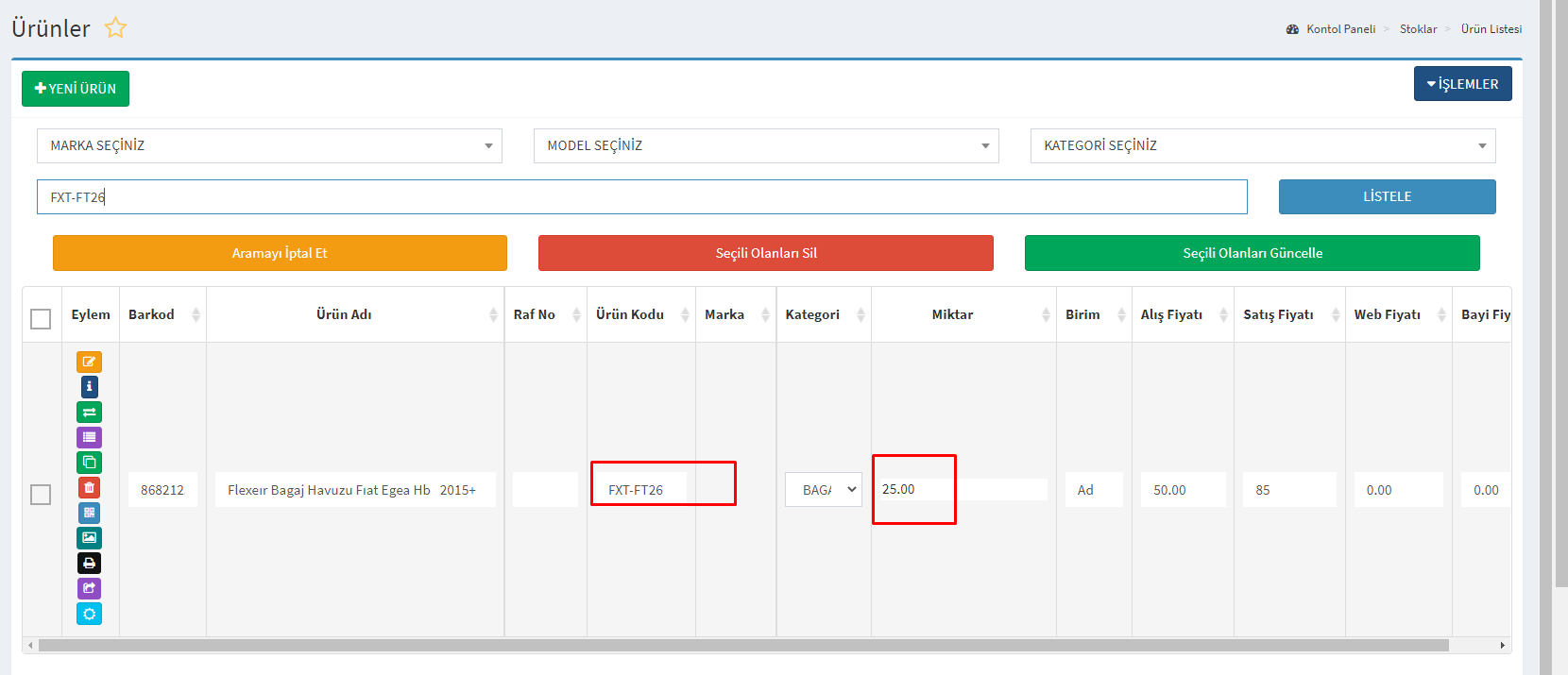Click the black printer icon
1568x675 pixels.
click(89, 564)
